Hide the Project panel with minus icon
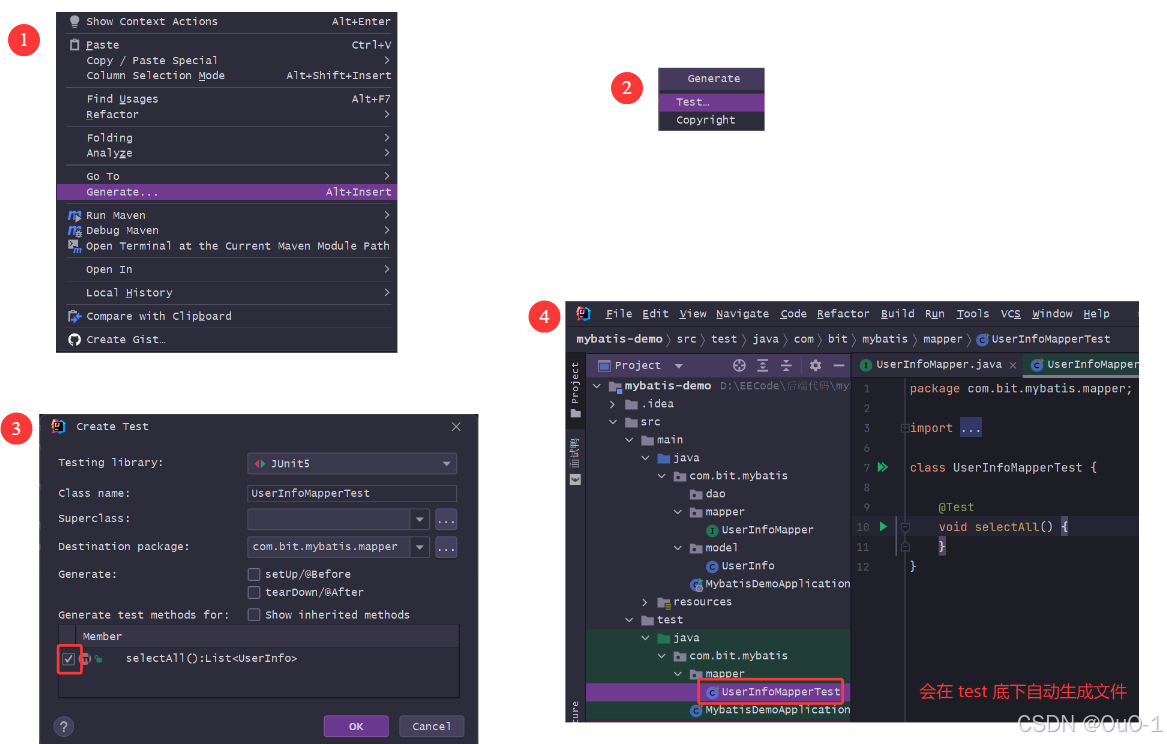The width and height of the screenshot is (1167, 744). coord(839,365)
